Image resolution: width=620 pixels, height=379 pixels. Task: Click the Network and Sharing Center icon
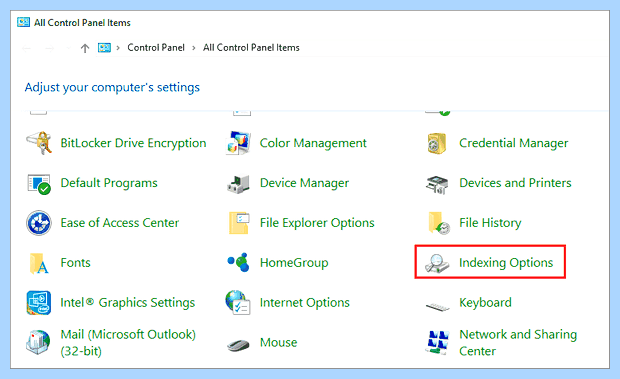click(x=438, y=342)
